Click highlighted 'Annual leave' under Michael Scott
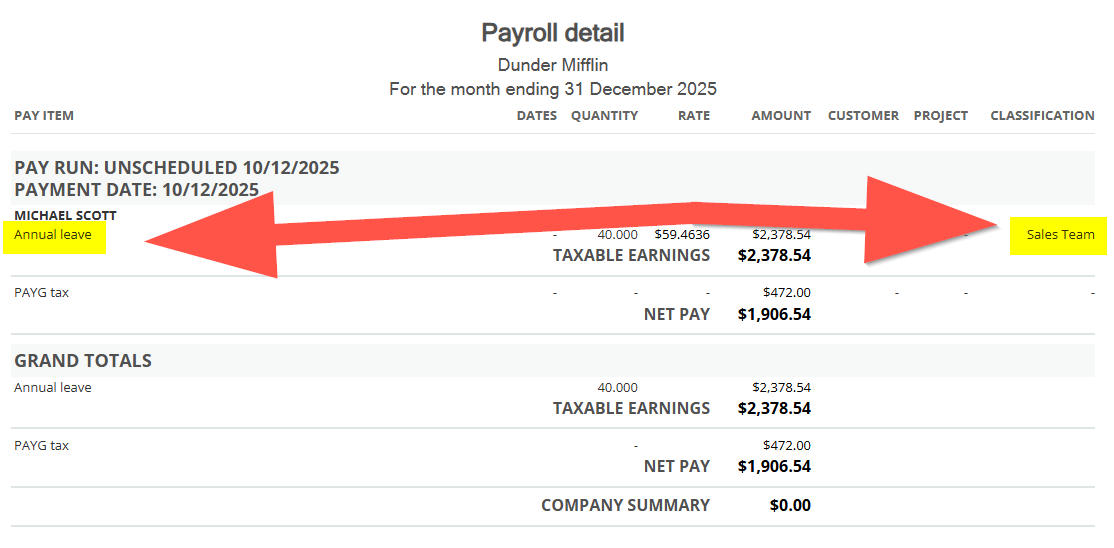Screen dimensions: 1114x548 coord(53,234)
